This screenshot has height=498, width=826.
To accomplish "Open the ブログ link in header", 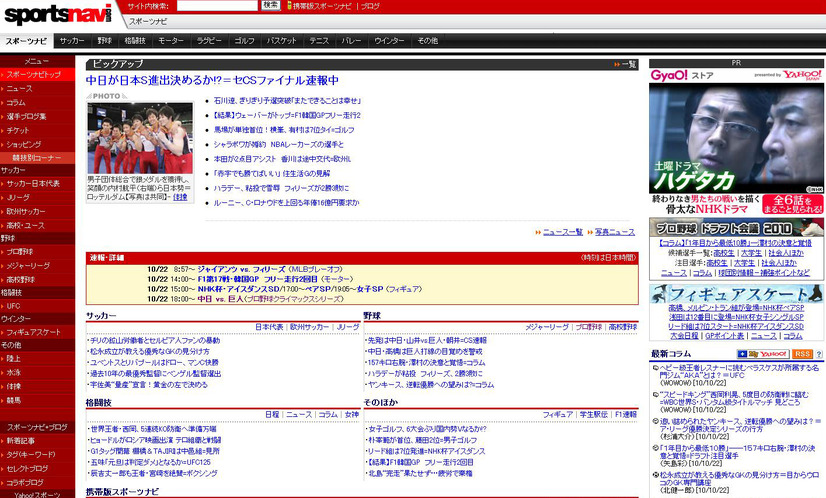I will 370,6.
